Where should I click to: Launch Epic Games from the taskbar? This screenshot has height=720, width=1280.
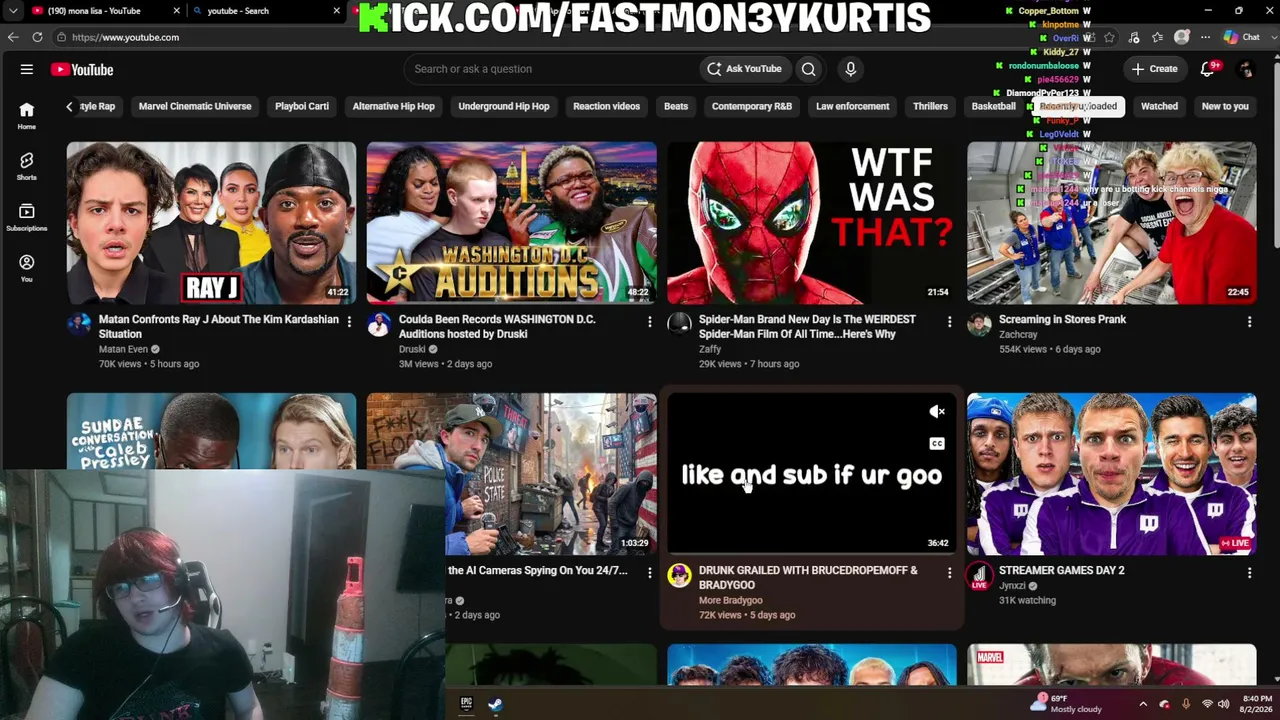pyautogui.click(x=466, y=703)
